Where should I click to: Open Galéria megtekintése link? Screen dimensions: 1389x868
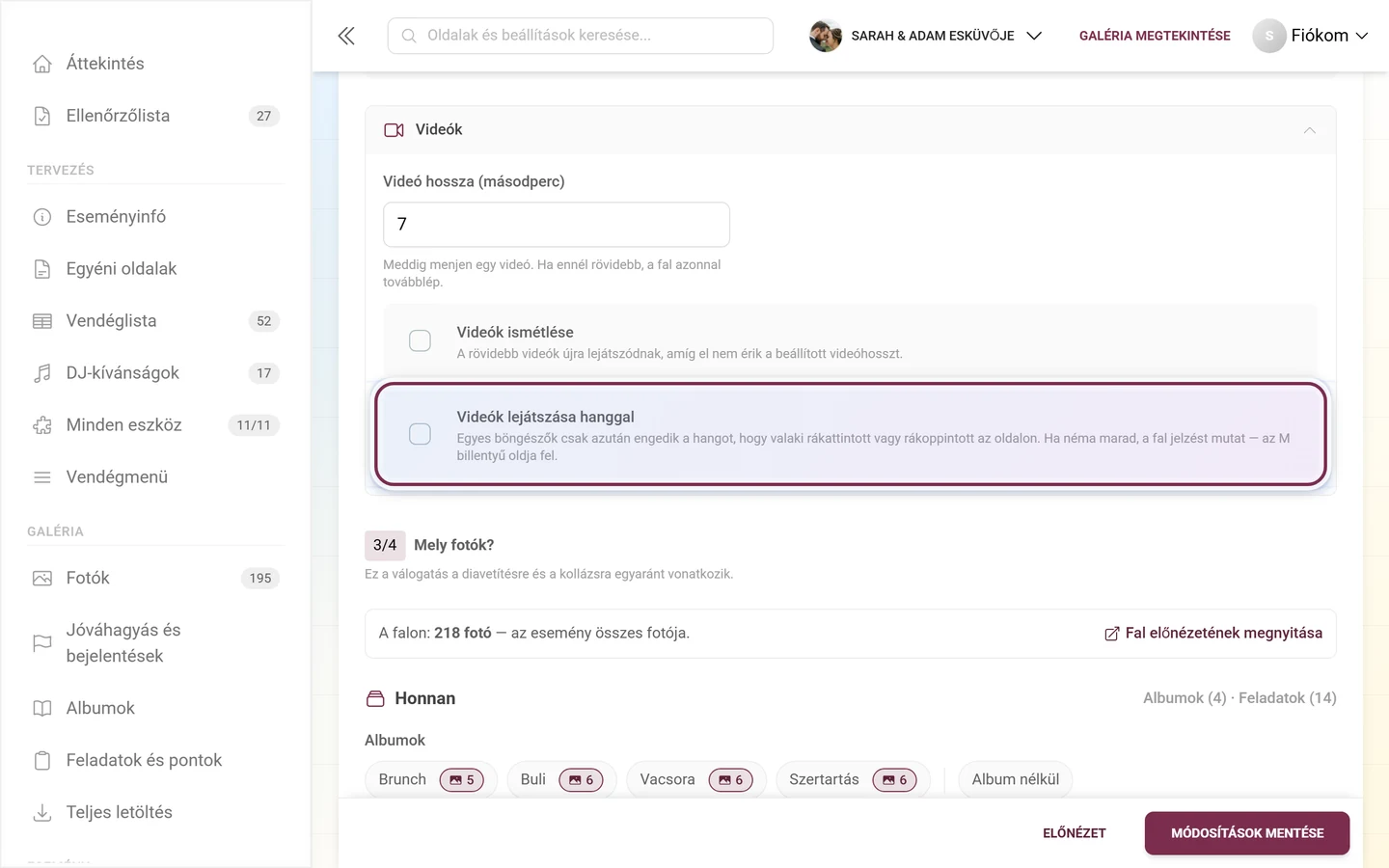pyautogui.click(x=1155, y=36)
